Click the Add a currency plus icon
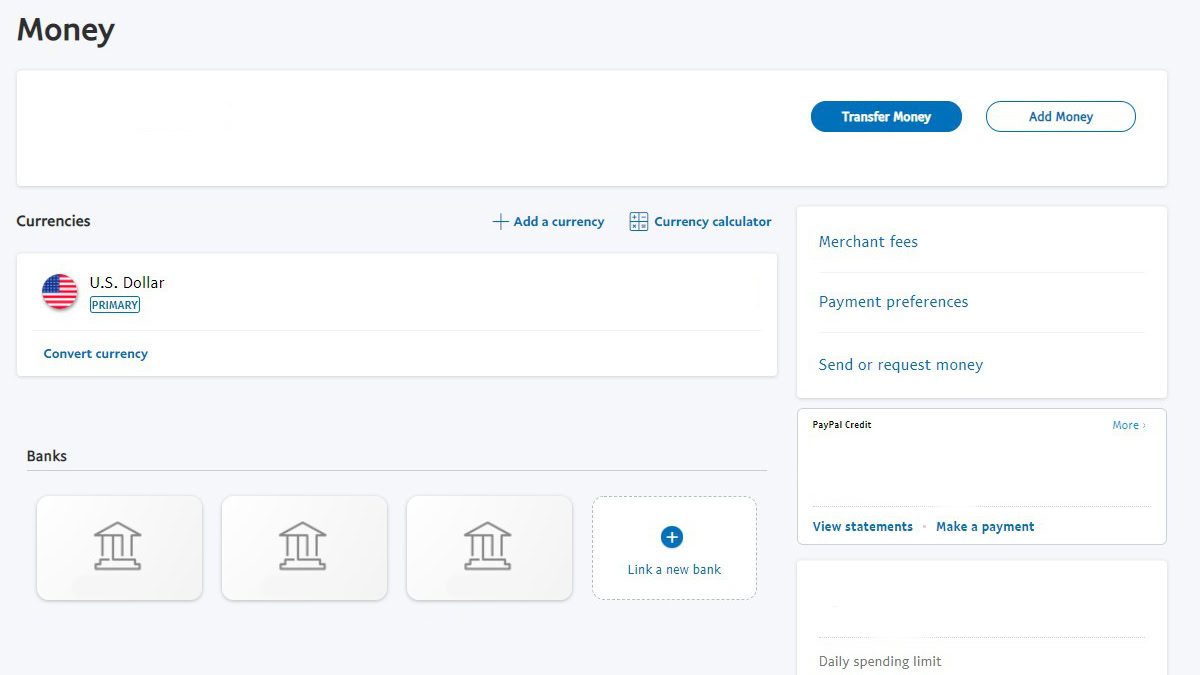The image size is (1200, 675). (501, 222)
